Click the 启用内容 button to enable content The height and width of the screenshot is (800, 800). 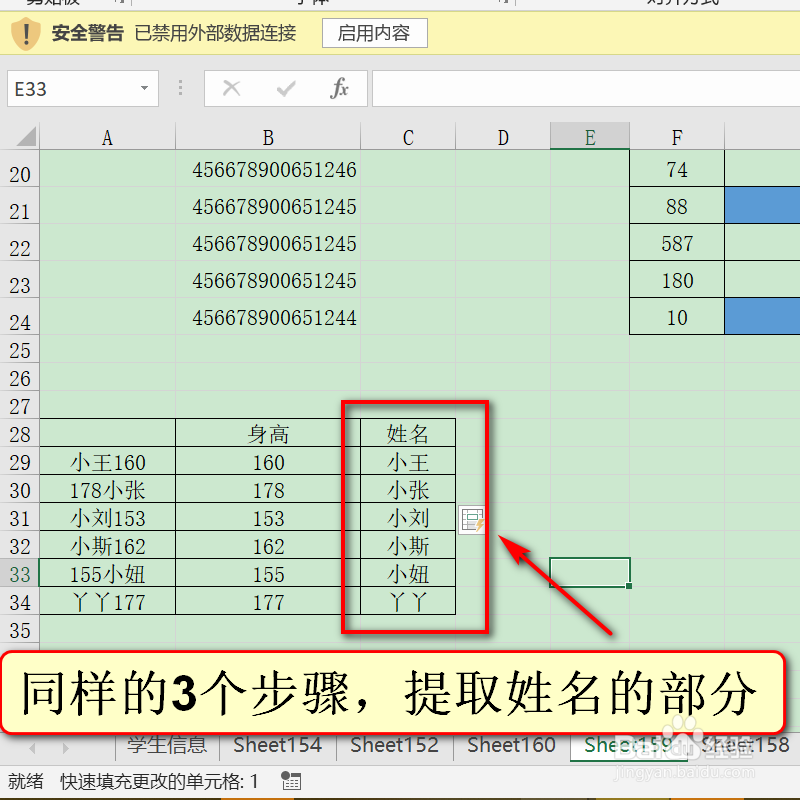pyautogui.click(x=374, y=33)
